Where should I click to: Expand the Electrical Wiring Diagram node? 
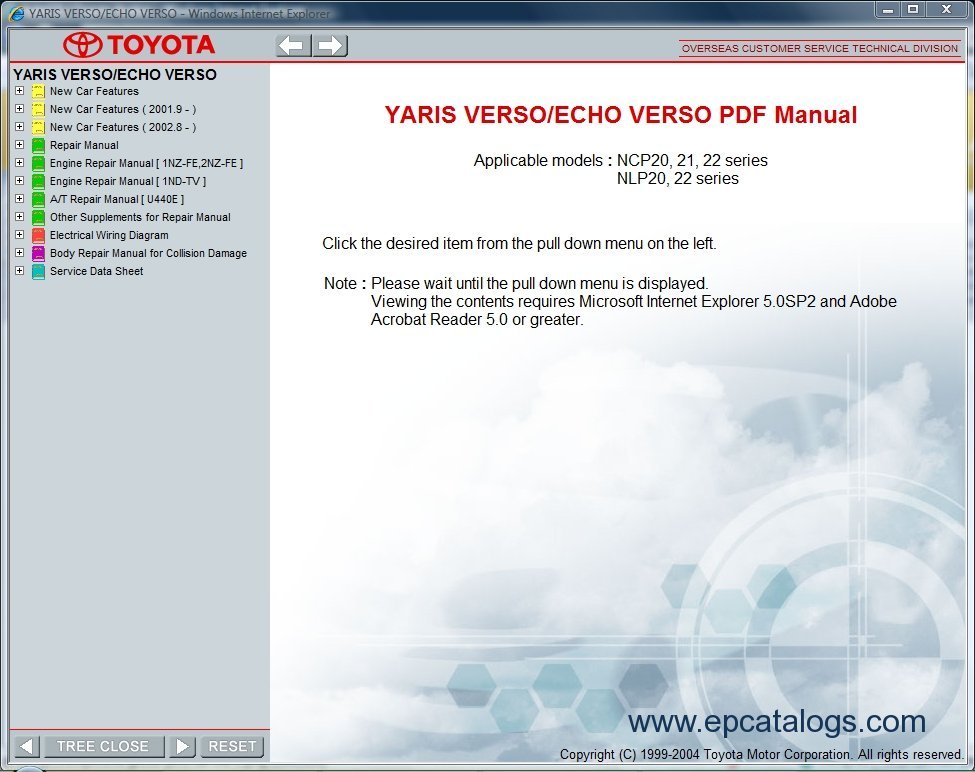point(19,234)
